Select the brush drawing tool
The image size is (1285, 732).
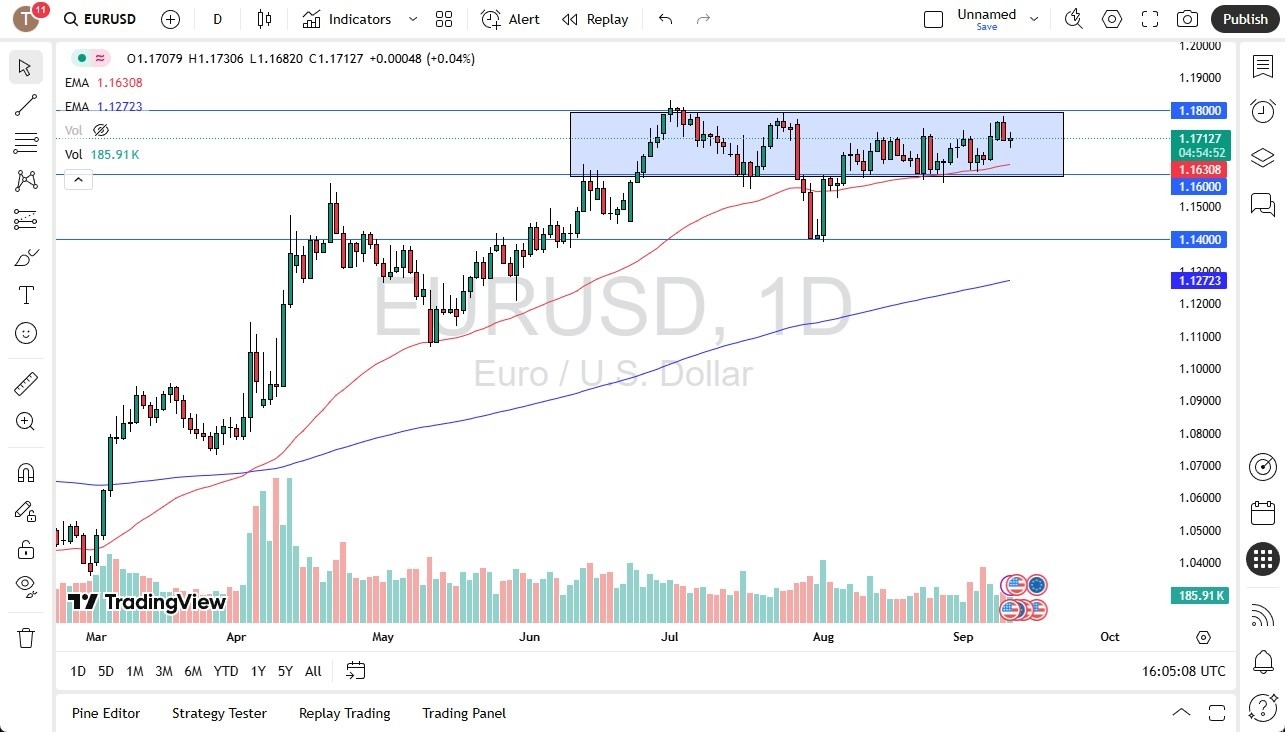click(x=25, y=256)
